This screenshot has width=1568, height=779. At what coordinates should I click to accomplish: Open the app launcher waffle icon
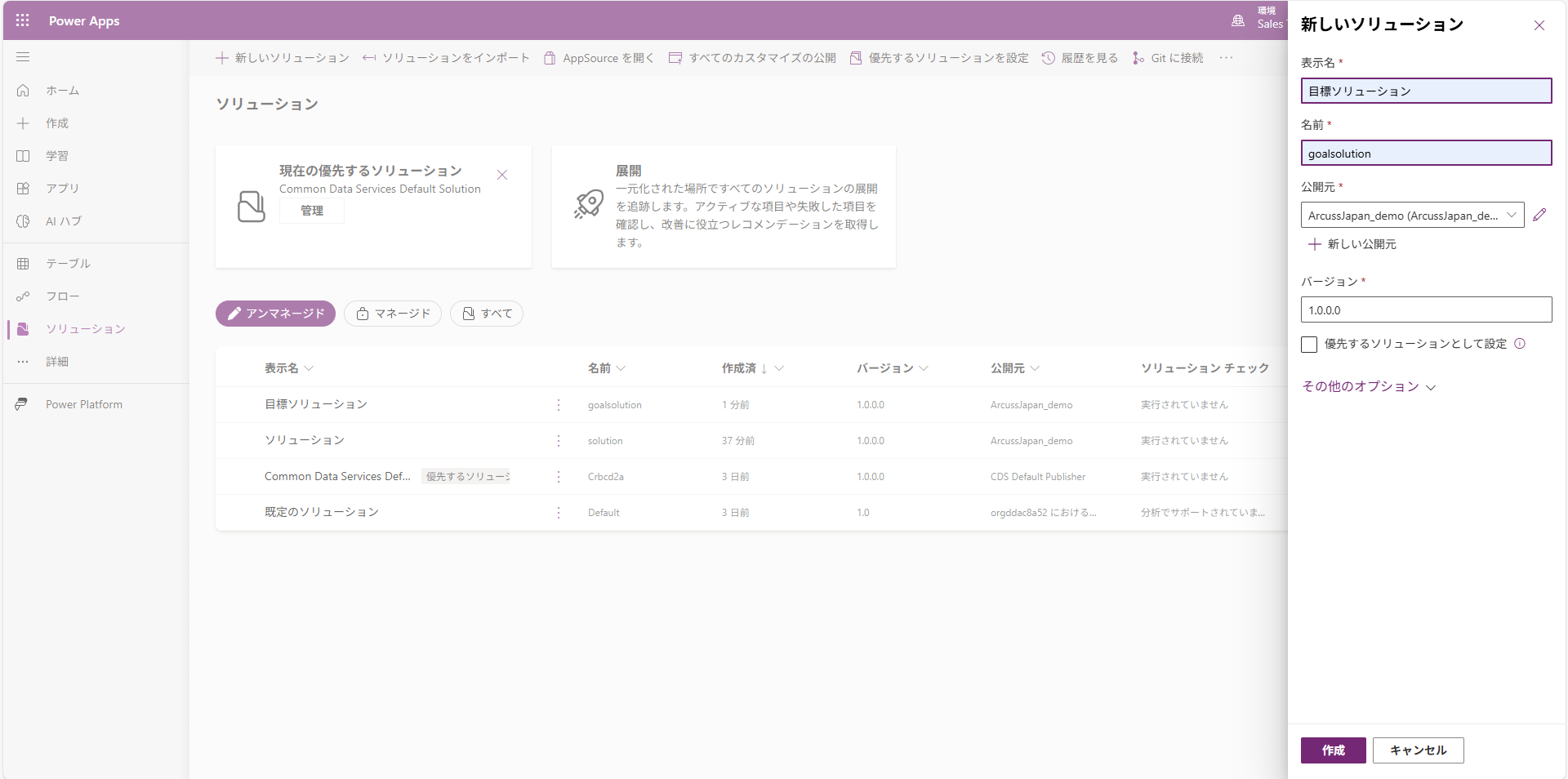[22, 20]
